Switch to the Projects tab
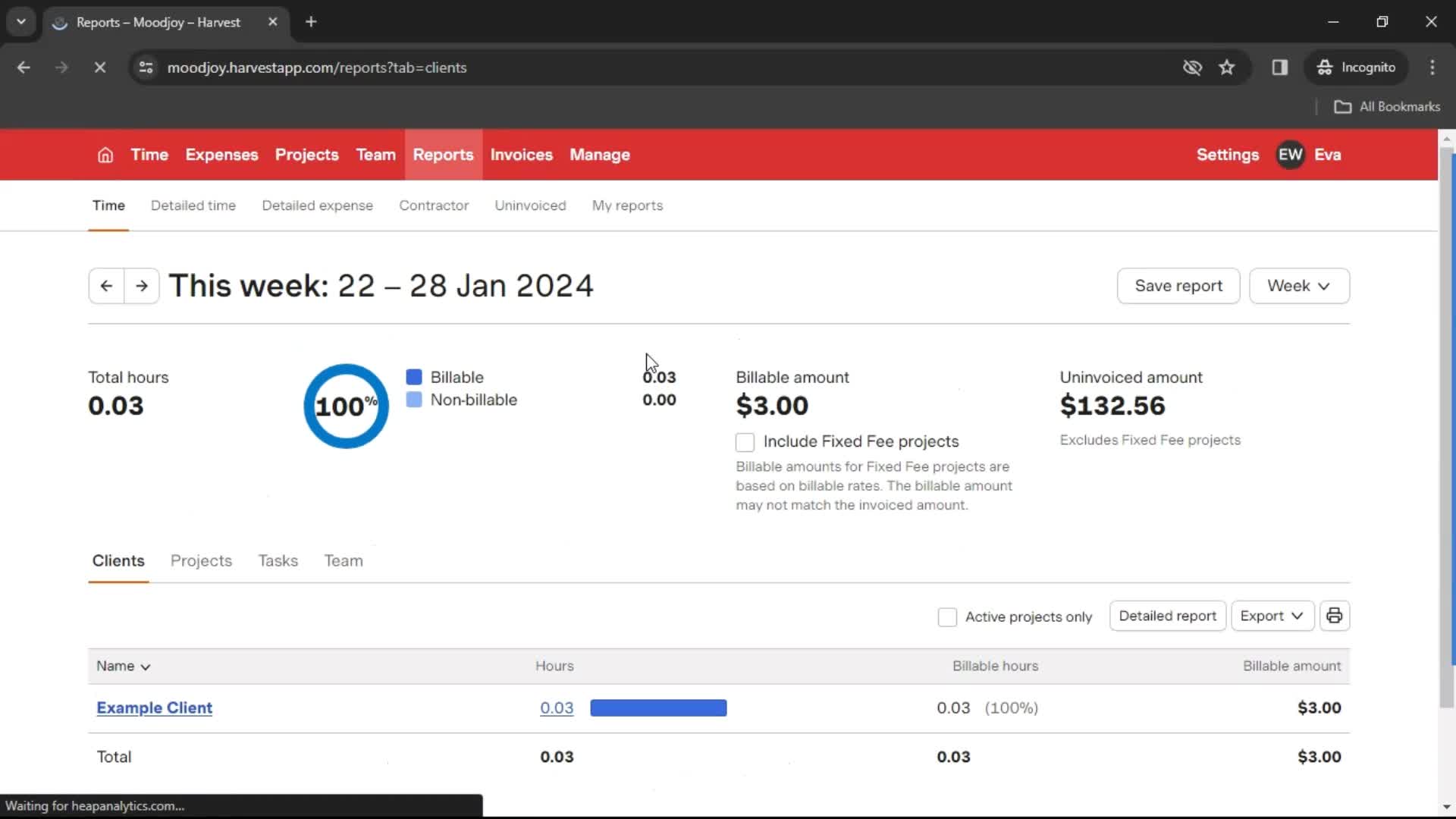Viewport: 1456px width, 819px height. 200,560
